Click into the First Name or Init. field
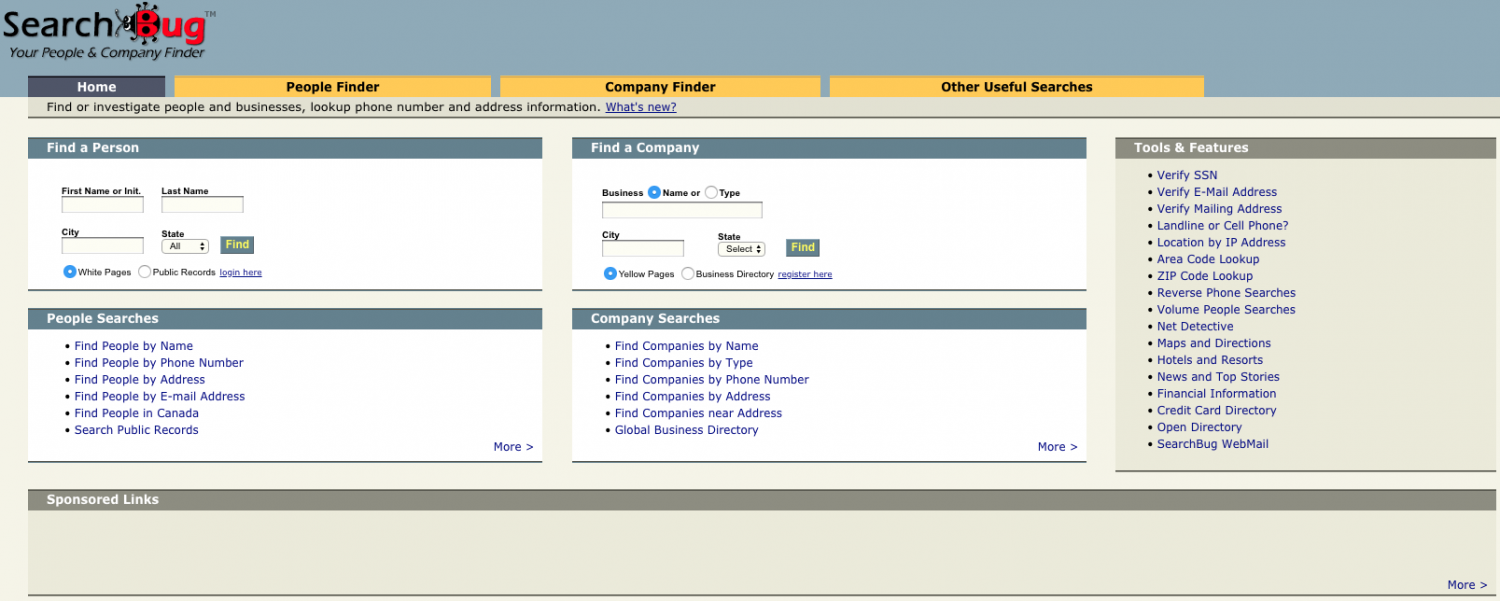 pyautogui.click(x=102, y=205)
